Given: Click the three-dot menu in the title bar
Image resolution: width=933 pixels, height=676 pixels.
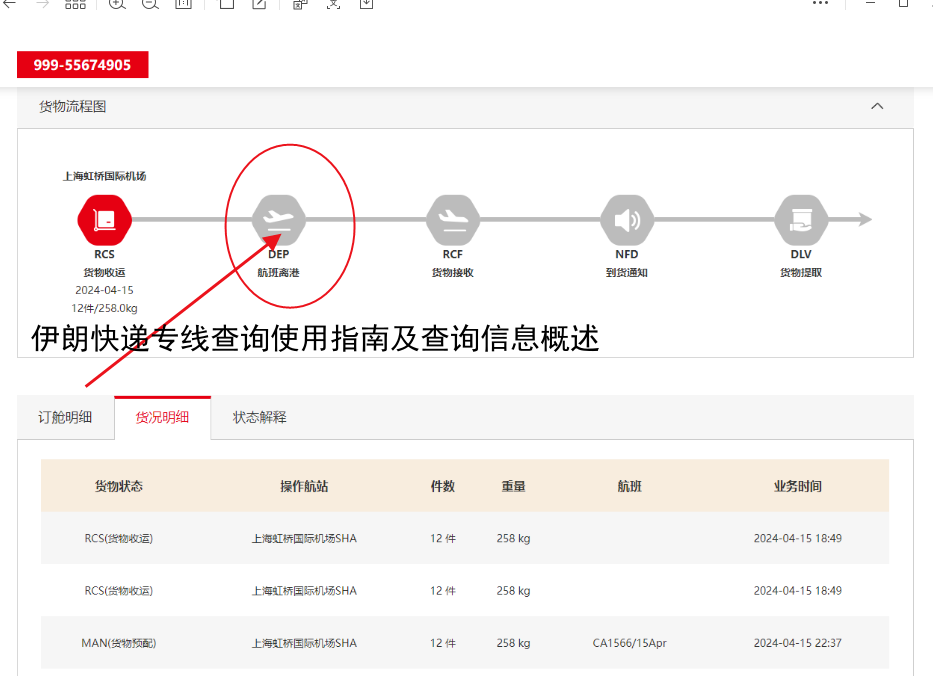Looking at the screenshot, I should tap(820, 5).
